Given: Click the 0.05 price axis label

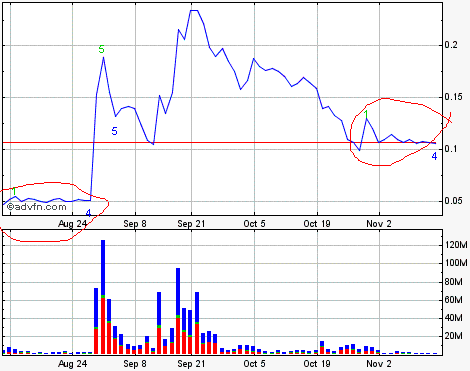Looking at the screenshot, I should tap(454, 201).
